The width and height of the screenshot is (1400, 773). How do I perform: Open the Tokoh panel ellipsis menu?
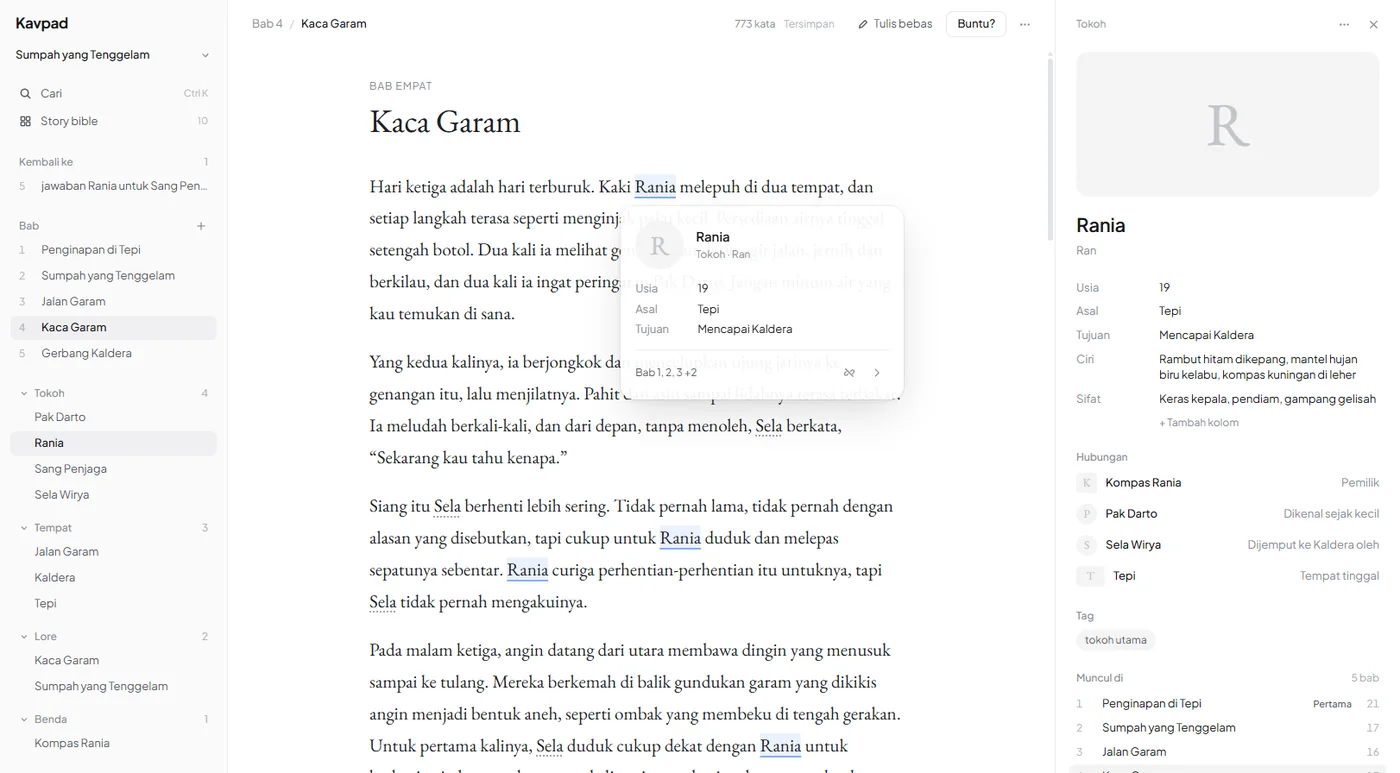pyautogui.click(x=1344, y=24)
